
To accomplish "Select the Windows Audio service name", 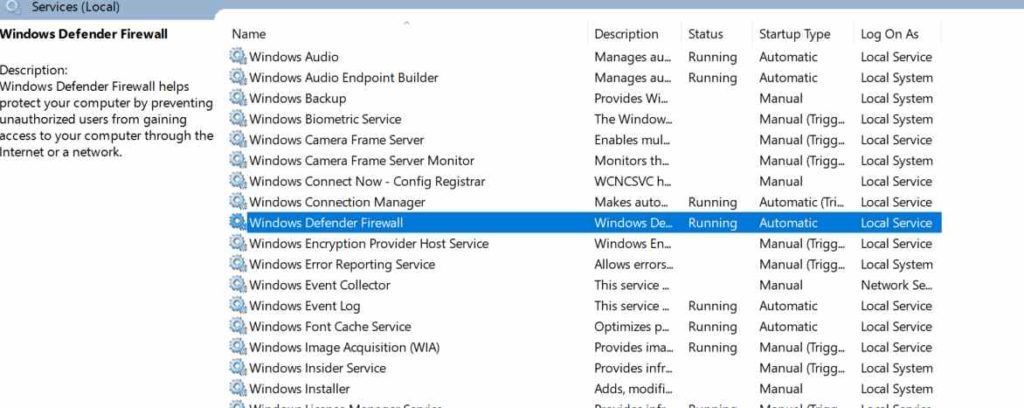I will coord(294,57).
